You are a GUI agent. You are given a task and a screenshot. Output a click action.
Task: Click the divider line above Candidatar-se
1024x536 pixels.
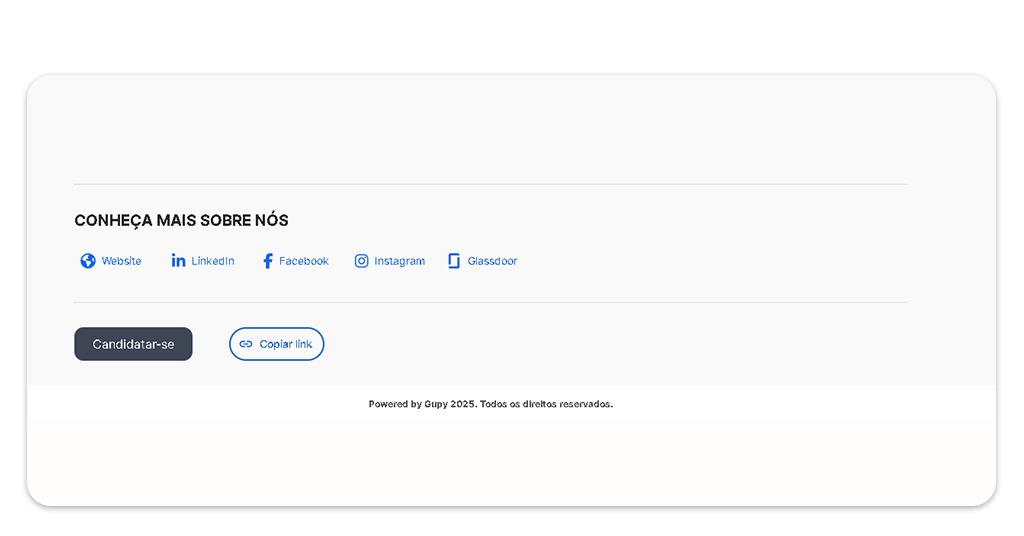pyautogui.click(x=490, y=302)
